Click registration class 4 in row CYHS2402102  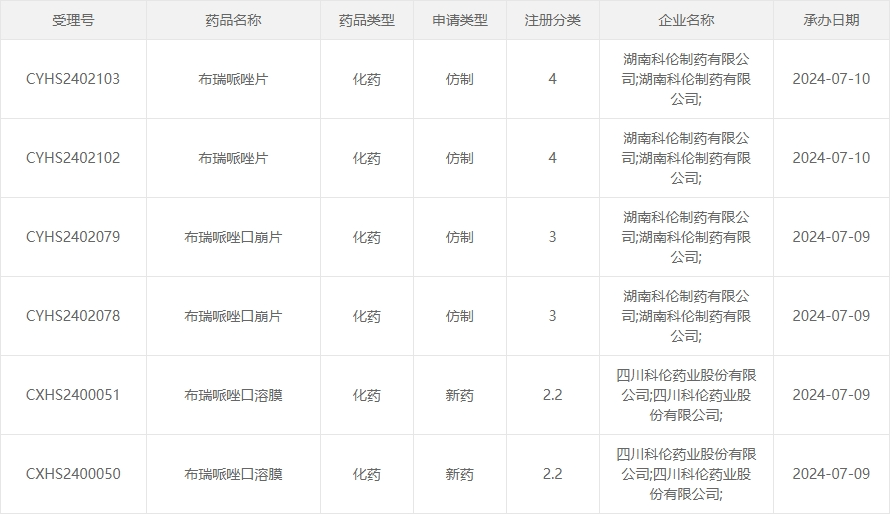pyautogui.click(x=552, y=158)
